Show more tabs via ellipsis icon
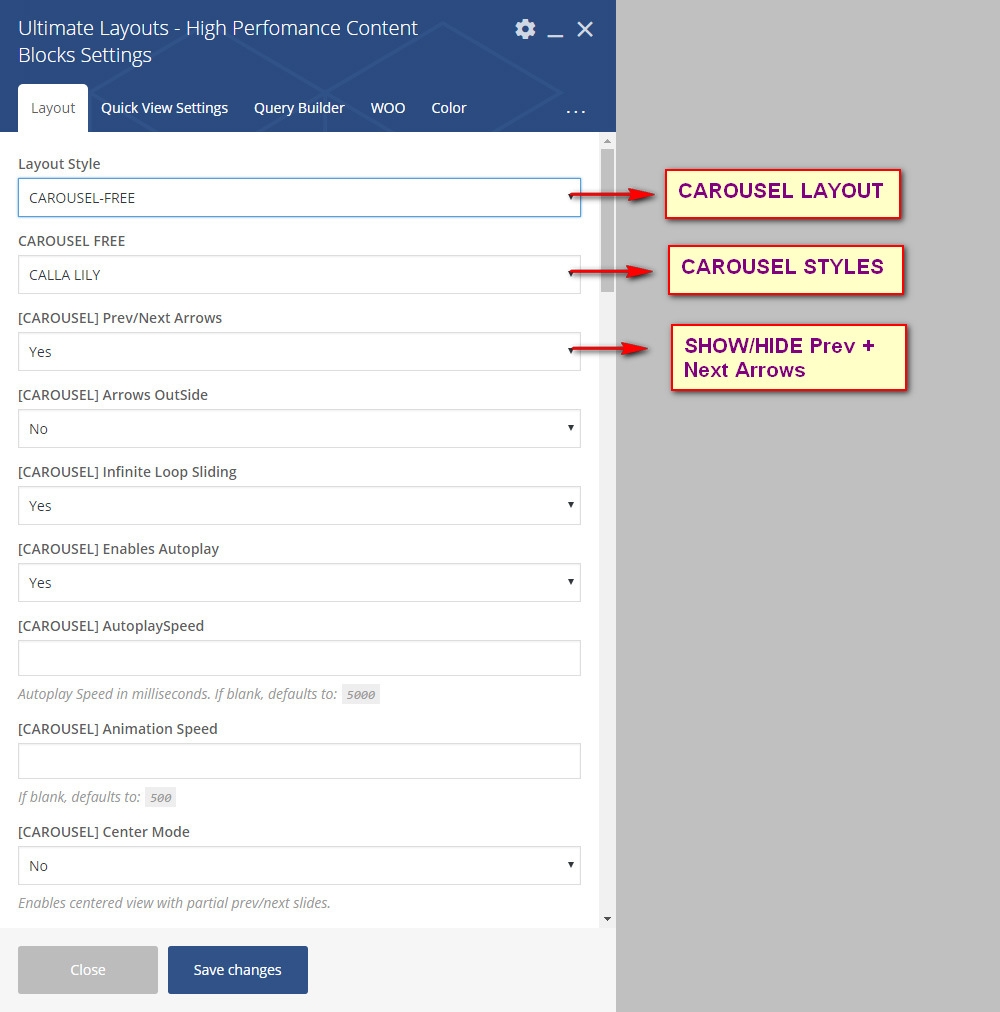Viewport: 1000px width, 1012px height. (576, 110)
